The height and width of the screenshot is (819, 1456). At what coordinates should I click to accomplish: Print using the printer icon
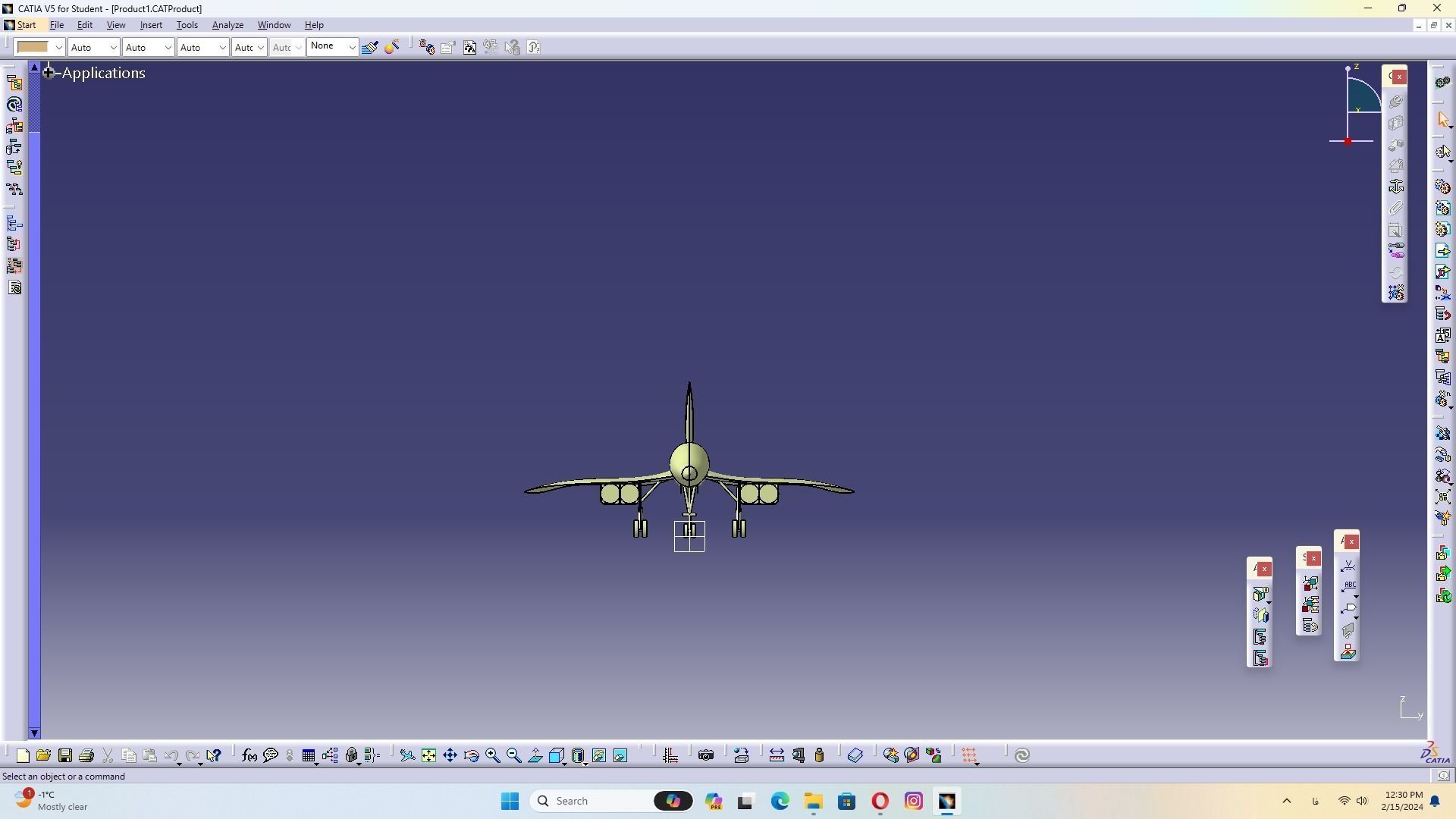(86, 755)
